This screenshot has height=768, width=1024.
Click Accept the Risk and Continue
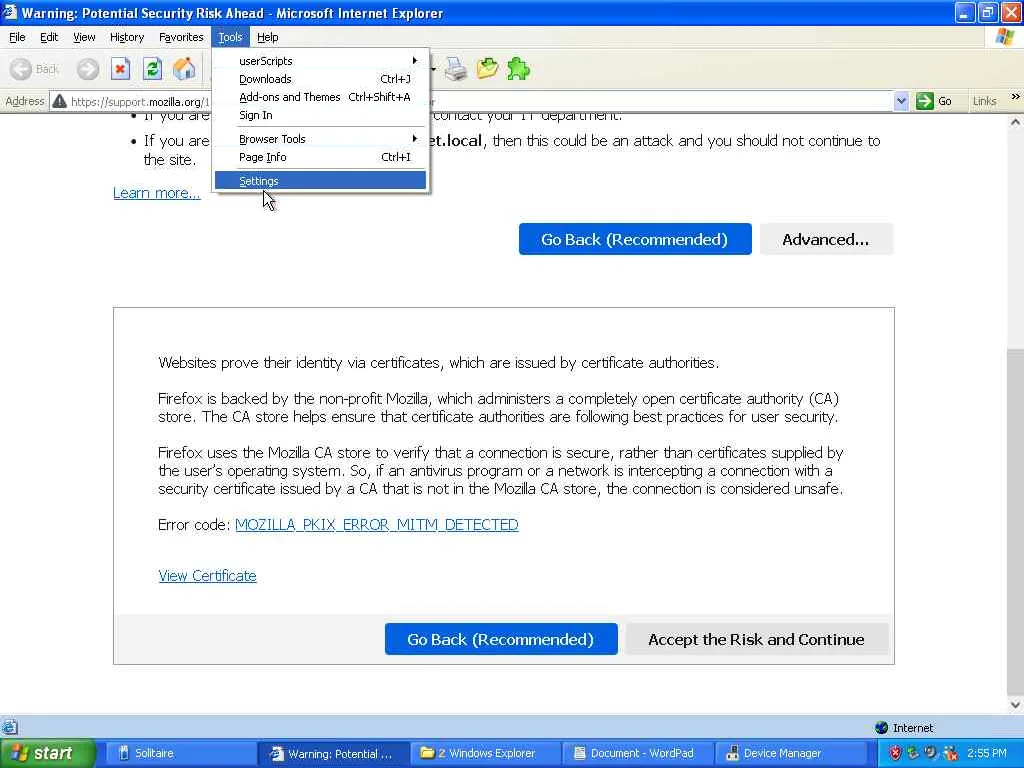tap(756, 639)
